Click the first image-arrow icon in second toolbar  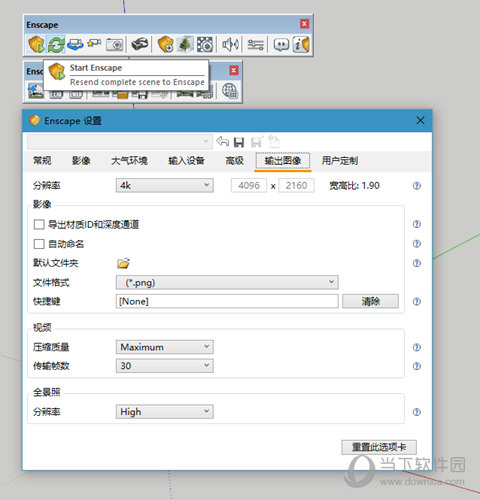tap(35, 91)
